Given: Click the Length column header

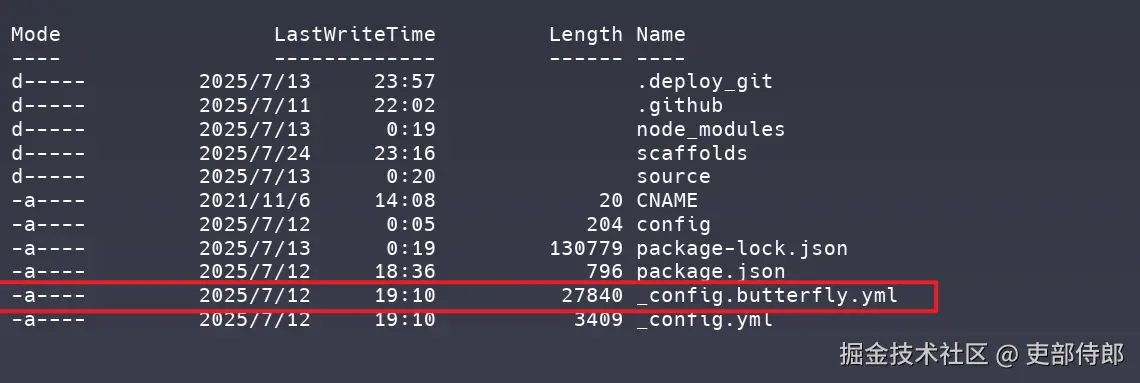Looking at the screenshot, I should coord(585,34).
